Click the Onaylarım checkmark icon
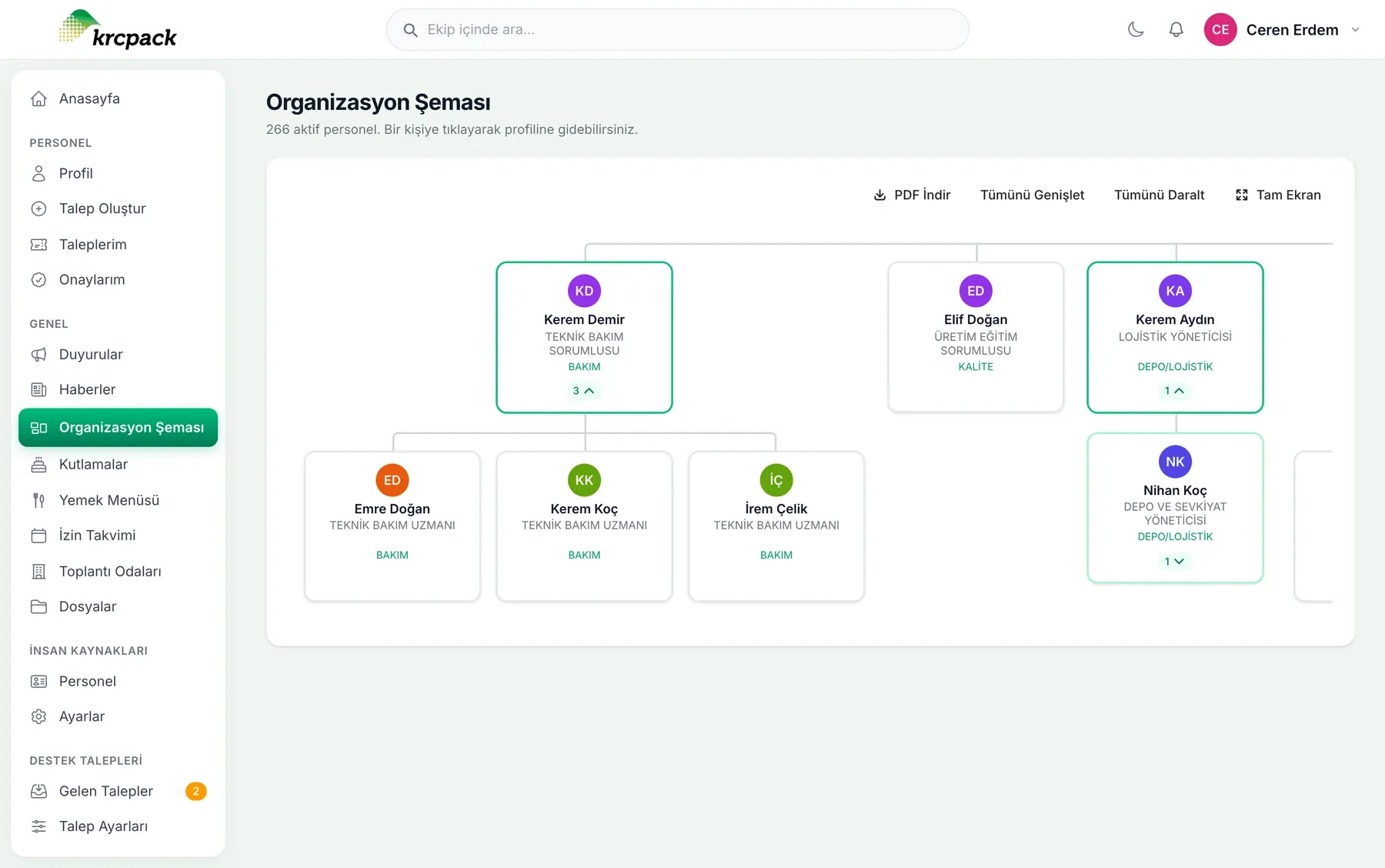 (x=38, y=280)
